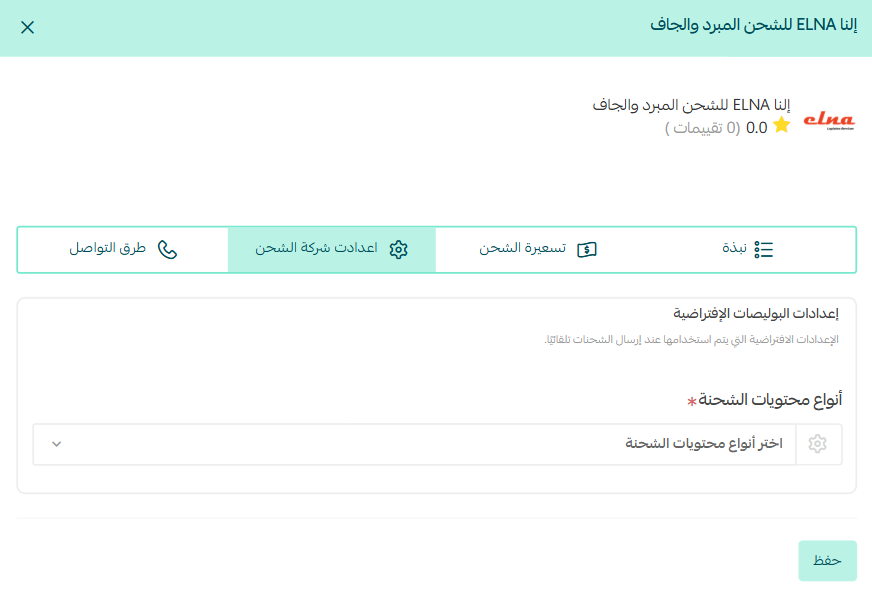The height and width of the screenshot is (595, 872).
Task: Click the gear icon beside the contents dropdown
Action: (x=818, y=444)
